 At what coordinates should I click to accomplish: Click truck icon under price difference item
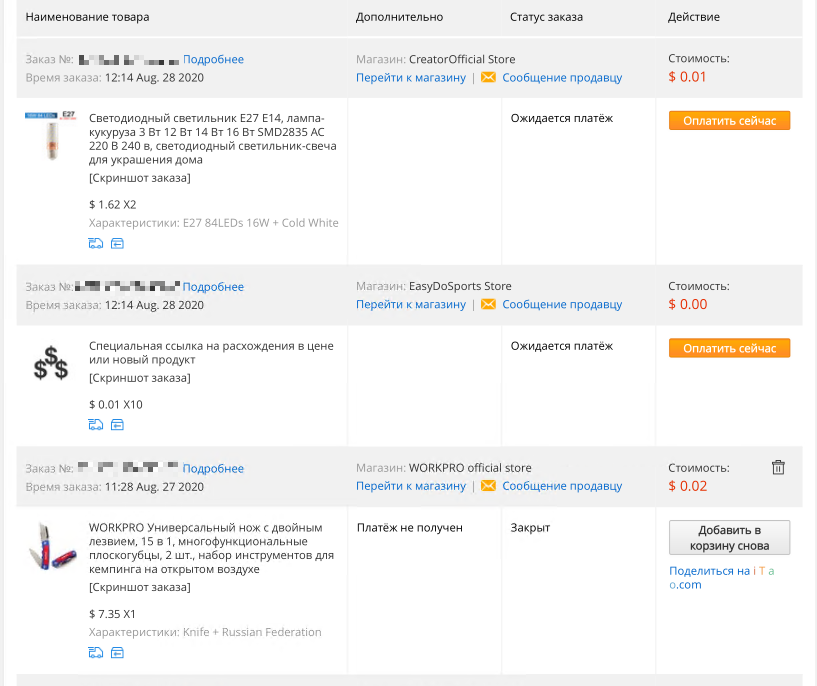tap(95, 425)
